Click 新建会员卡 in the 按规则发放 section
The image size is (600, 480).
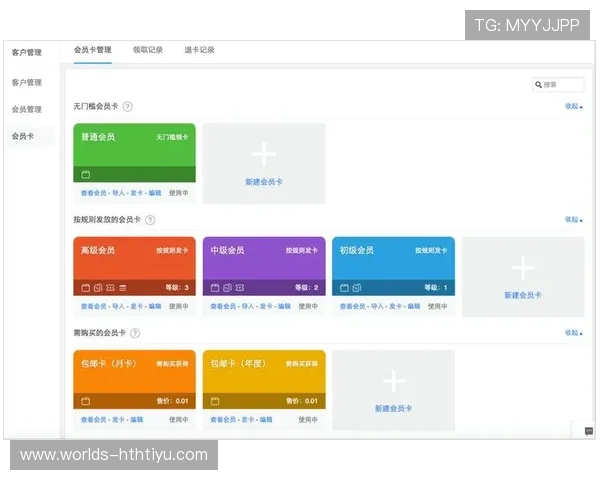[x=523, y=295]
